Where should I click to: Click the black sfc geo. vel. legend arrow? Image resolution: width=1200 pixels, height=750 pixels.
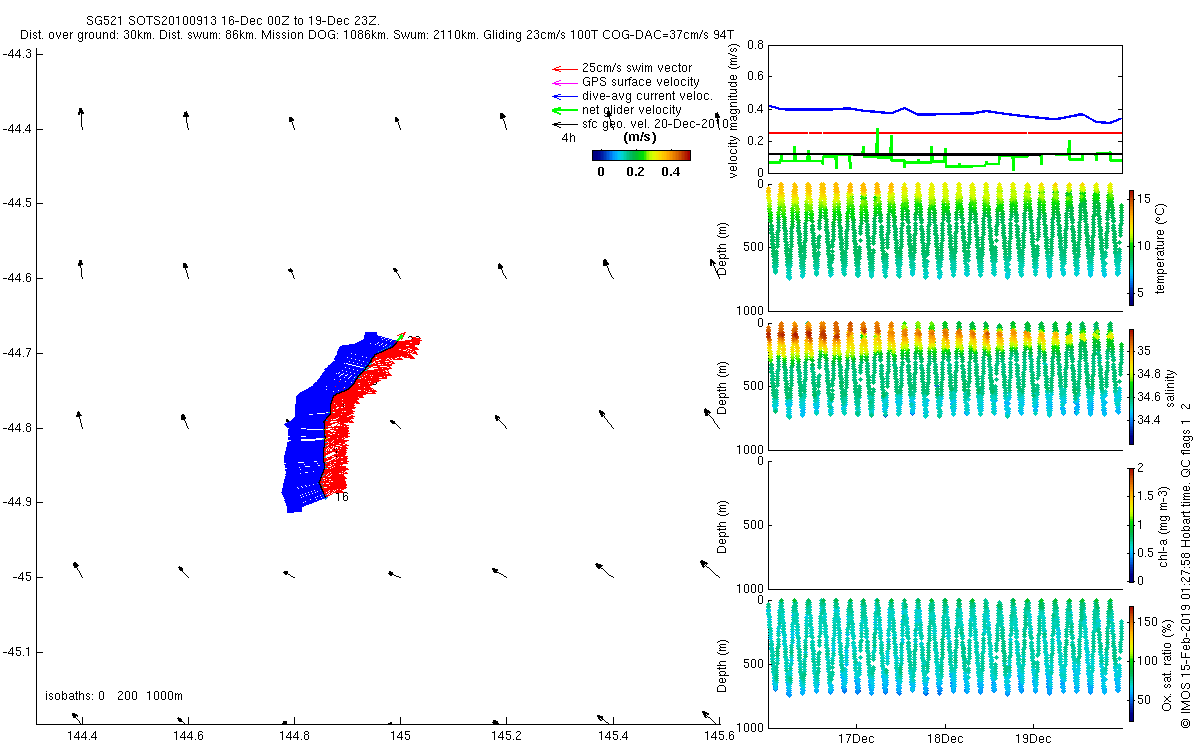(563, 124)
